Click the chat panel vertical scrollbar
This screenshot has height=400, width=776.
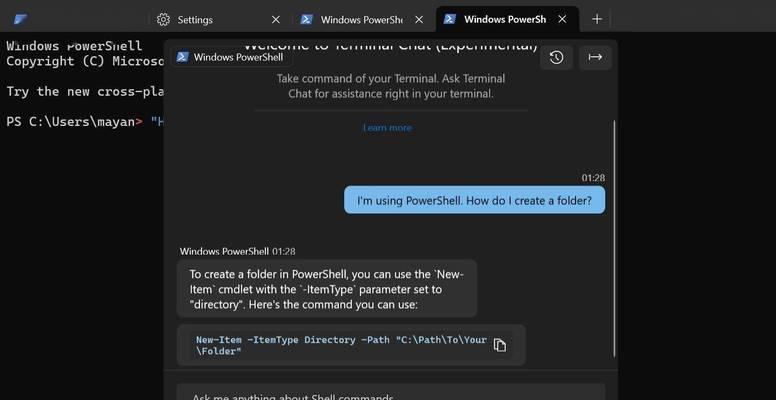[x=614, y=238]
